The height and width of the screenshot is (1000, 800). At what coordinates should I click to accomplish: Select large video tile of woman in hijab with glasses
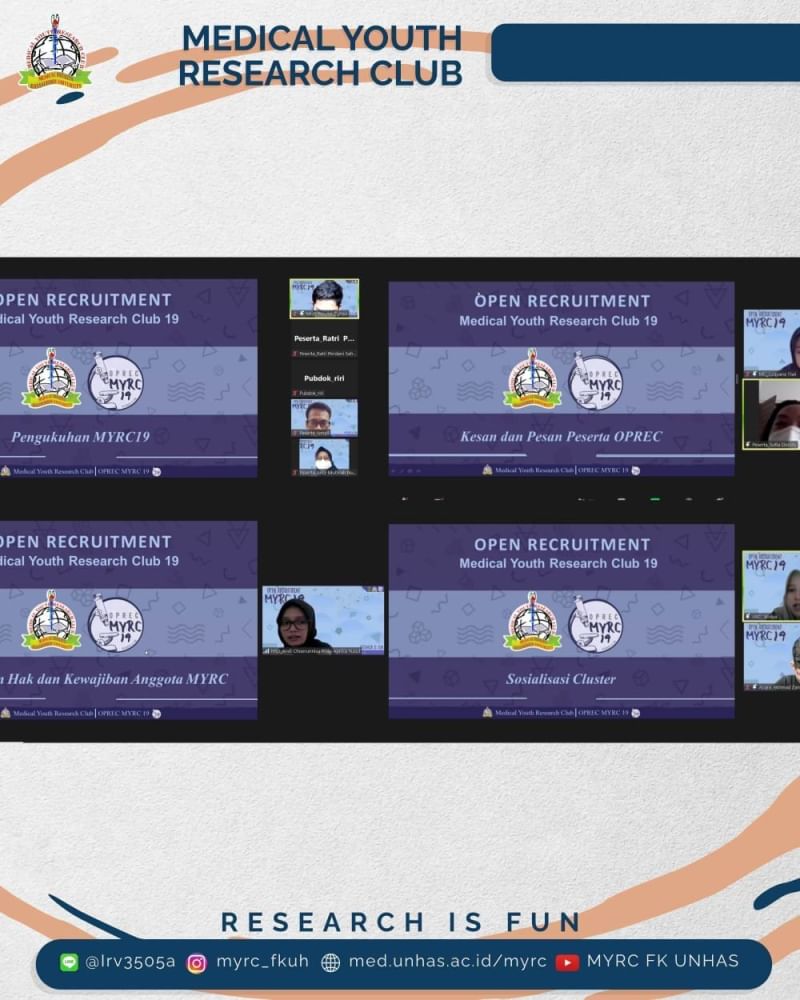323,621
